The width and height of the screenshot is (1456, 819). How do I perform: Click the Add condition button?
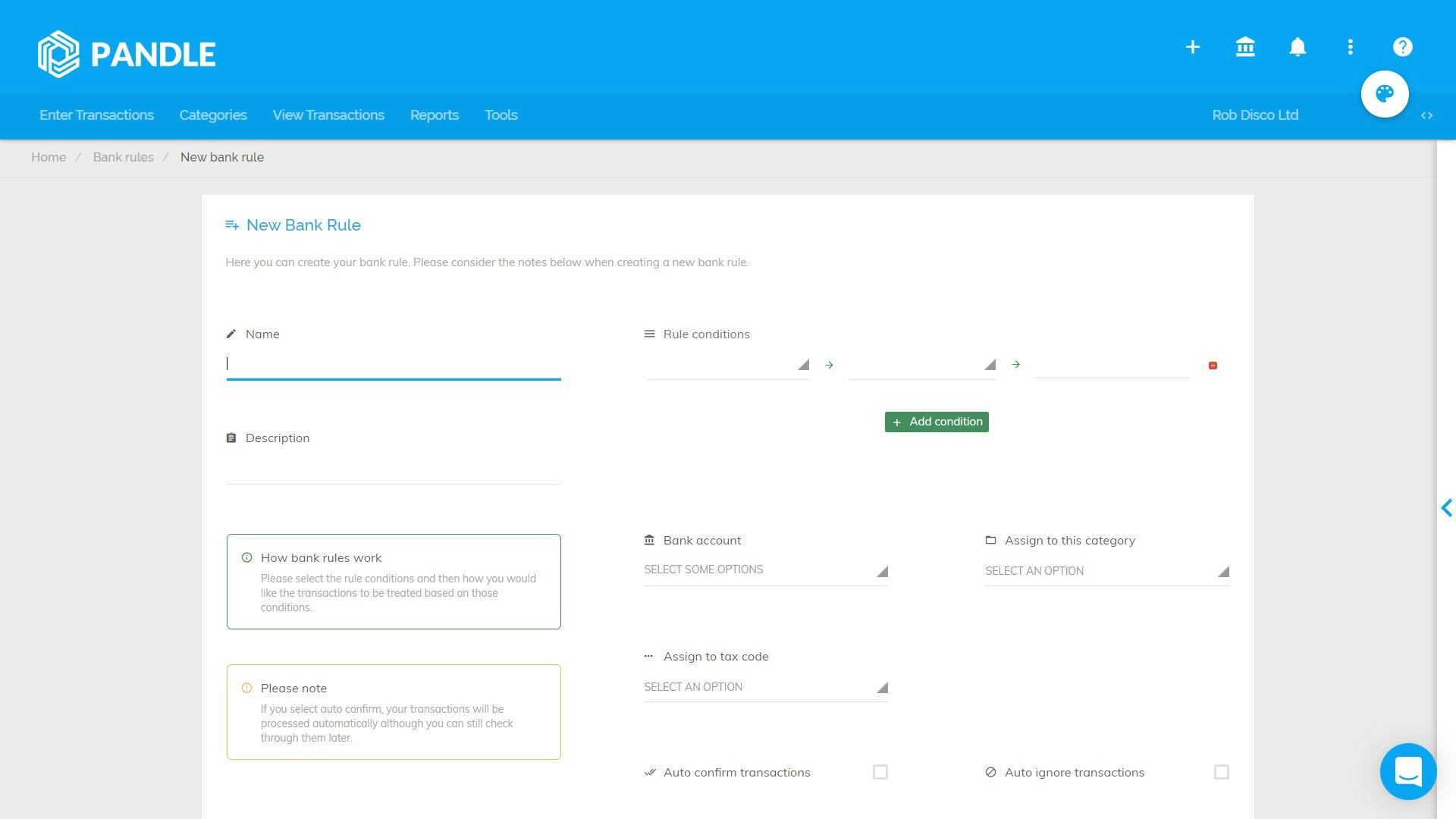tap(937, 422)
